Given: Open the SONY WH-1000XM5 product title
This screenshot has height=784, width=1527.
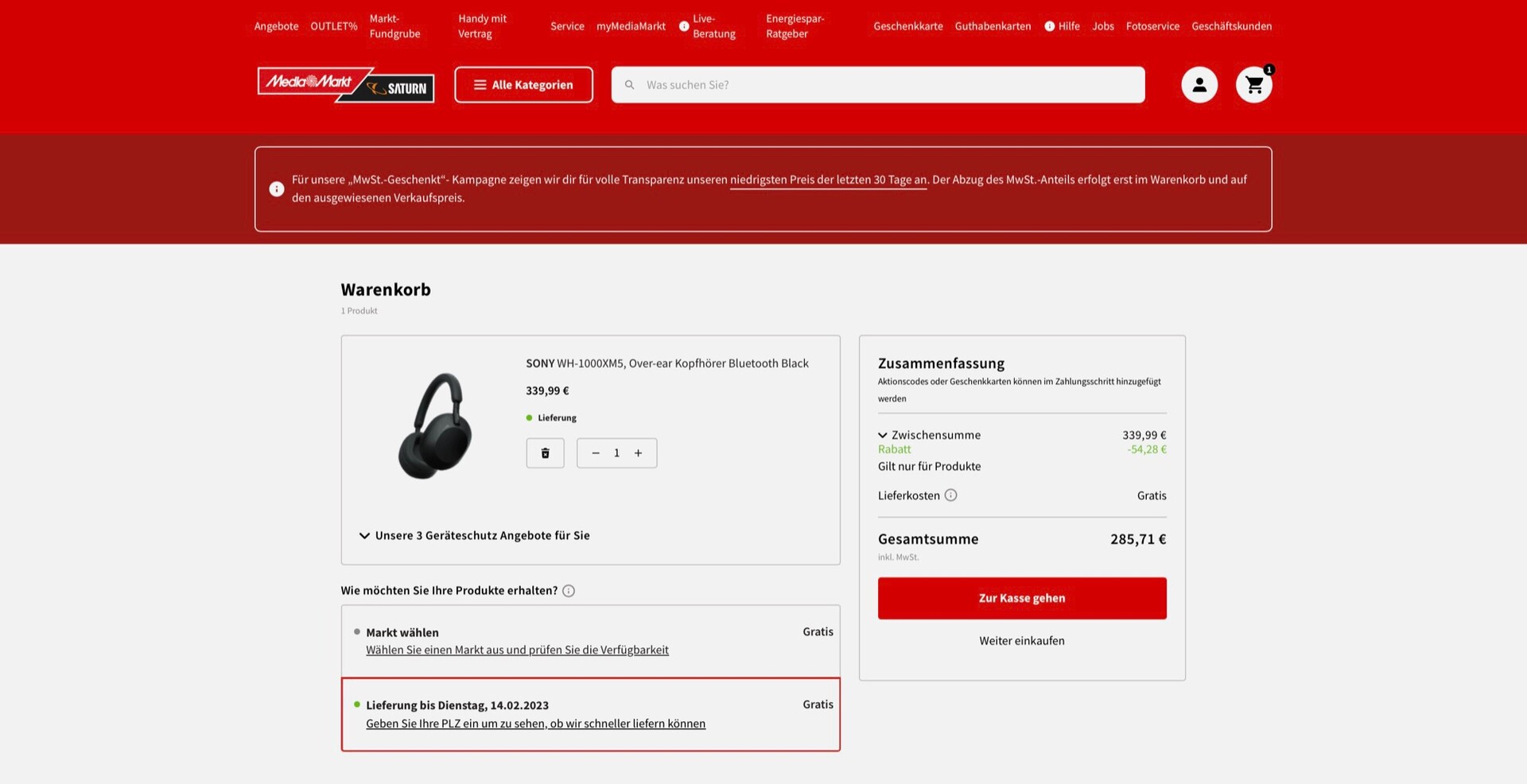Looking at the screenshot, I should 667,363.
